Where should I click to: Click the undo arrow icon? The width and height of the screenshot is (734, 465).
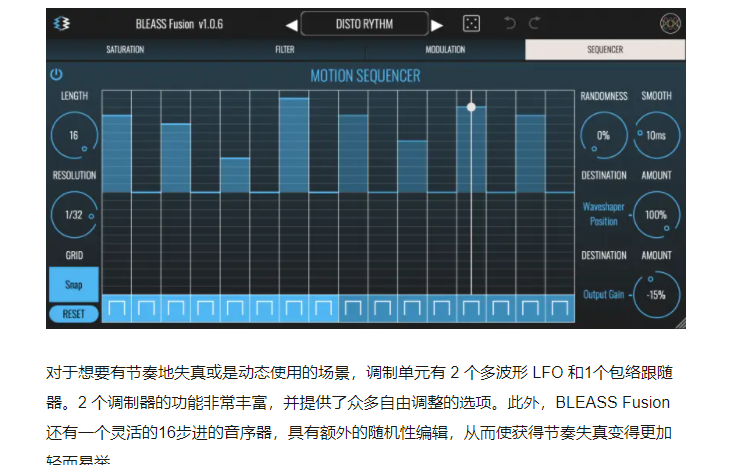pyautogui.click(x=510, y=24)
